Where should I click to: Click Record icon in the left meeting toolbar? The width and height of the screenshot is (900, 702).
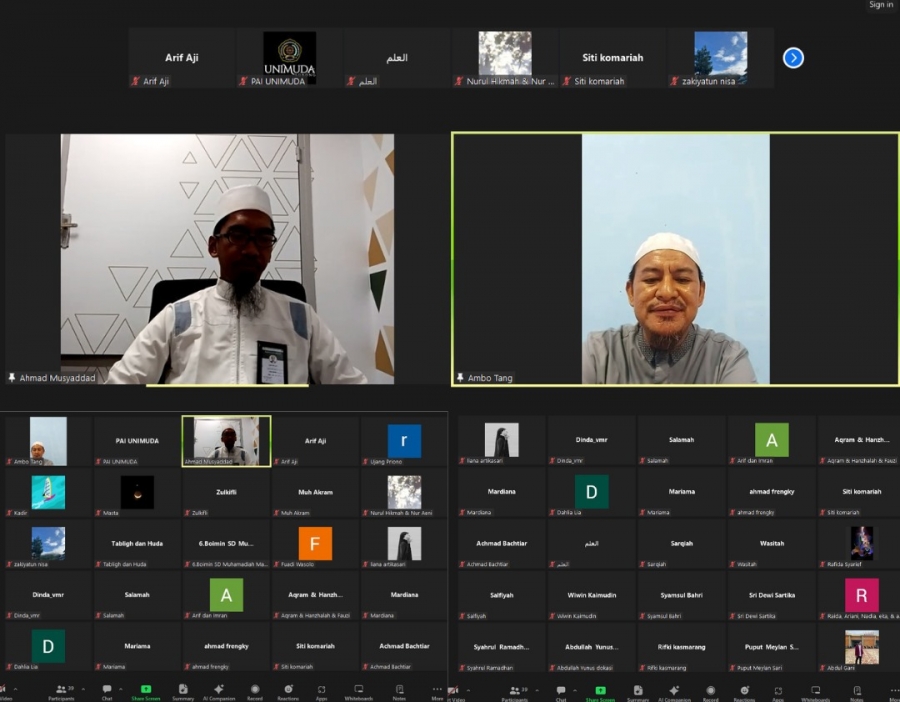[x=255, y=691]
